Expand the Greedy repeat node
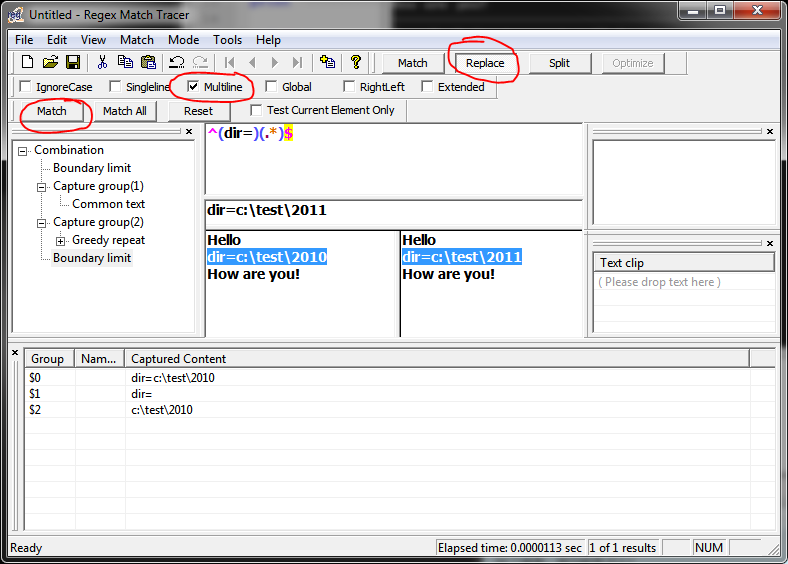 pos(60,241)
